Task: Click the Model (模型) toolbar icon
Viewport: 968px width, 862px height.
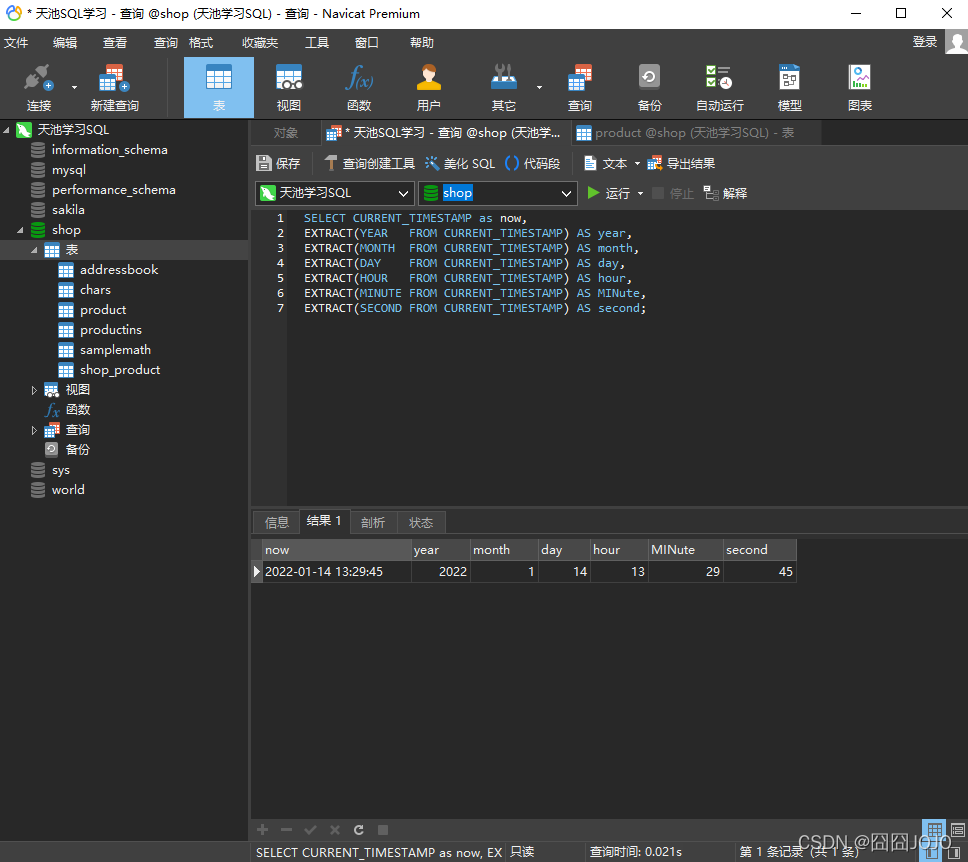Action: (x=790, y=88)
